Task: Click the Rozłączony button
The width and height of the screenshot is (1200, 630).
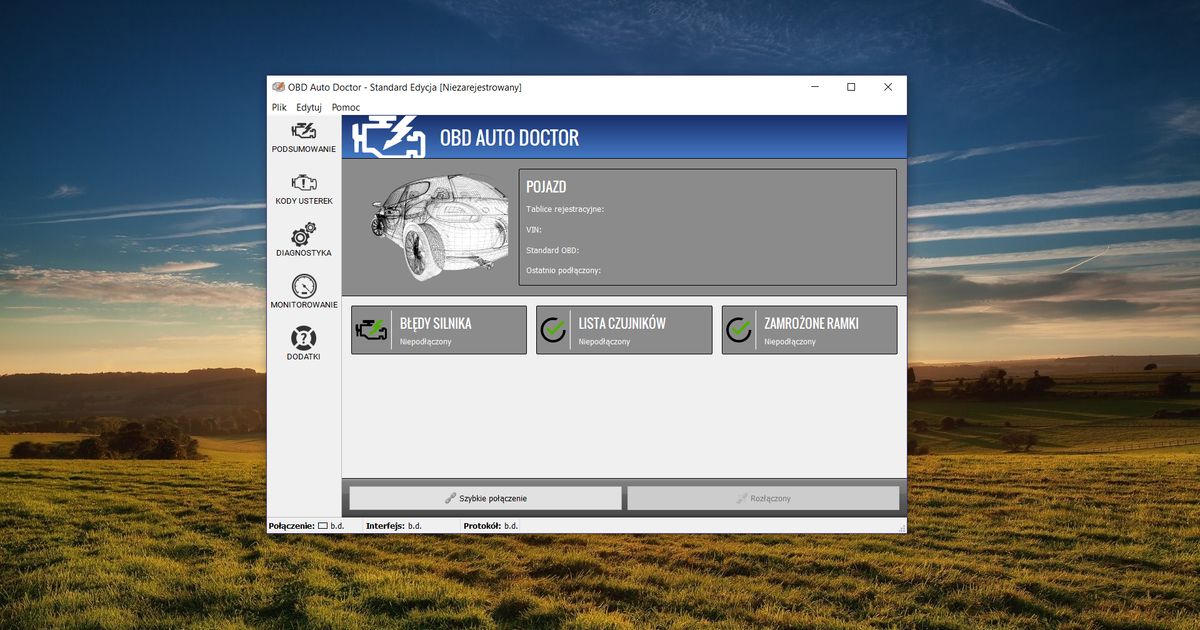Action: point(763,498)
